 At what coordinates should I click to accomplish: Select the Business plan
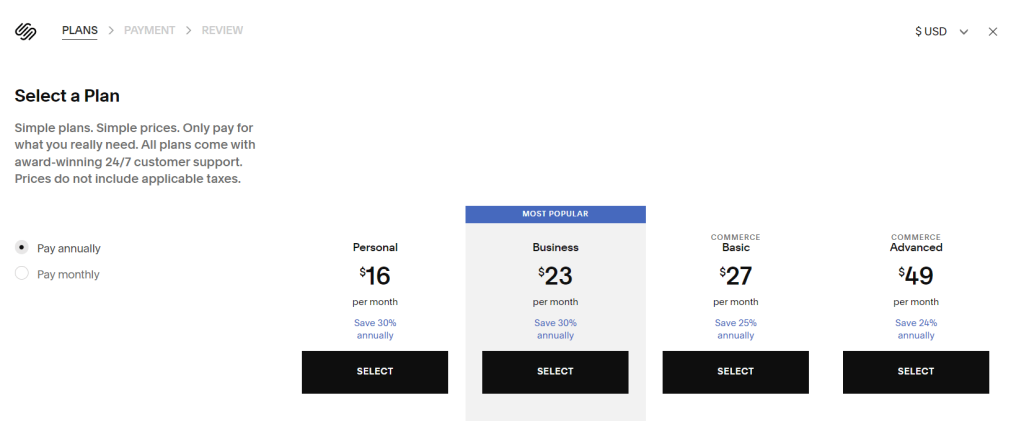click(x=555, y=372)
